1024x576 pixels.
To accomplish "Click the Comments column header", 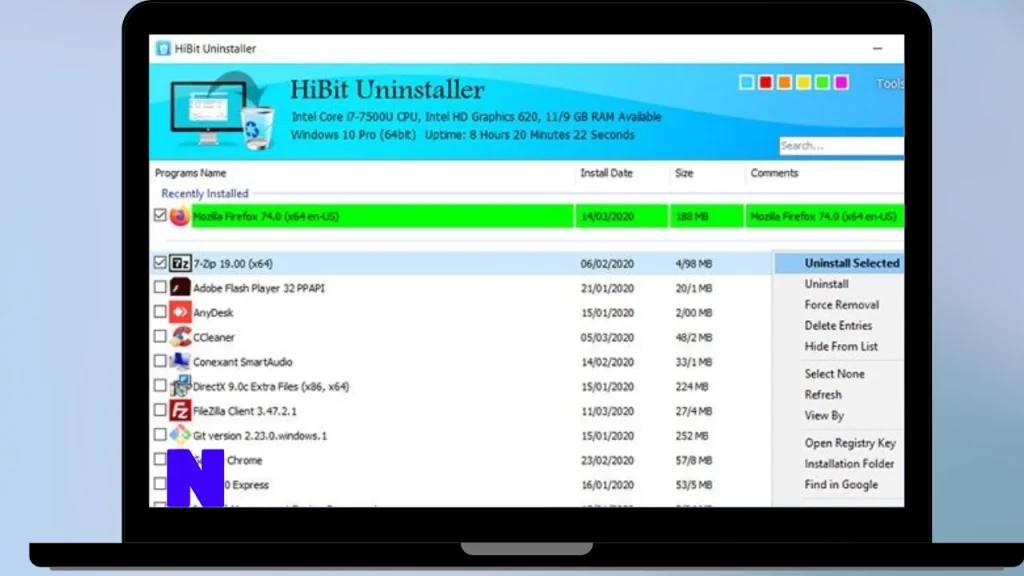I will (774, 173).
